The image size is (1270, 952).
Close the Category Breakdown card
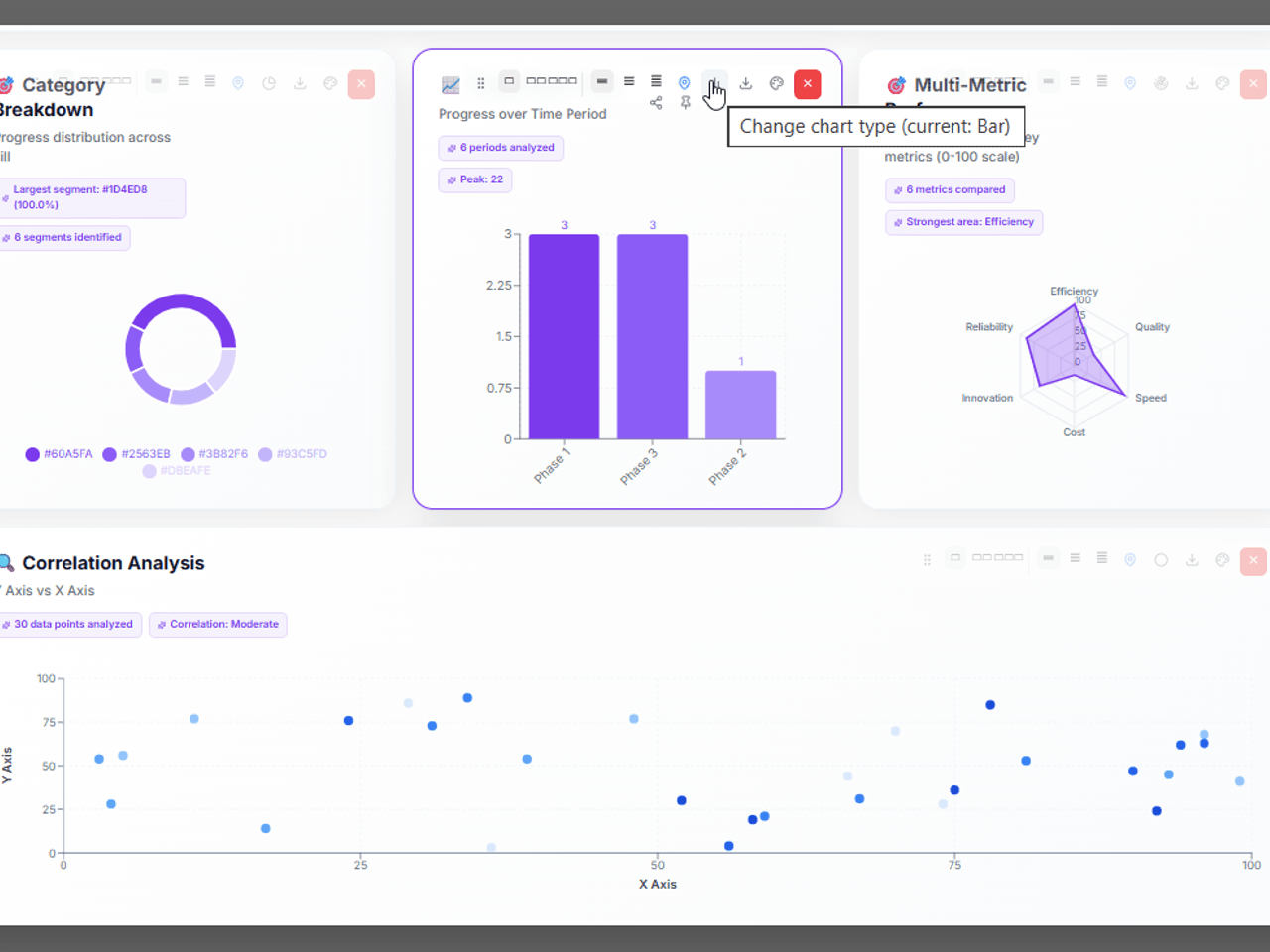[x=361, y=83]
